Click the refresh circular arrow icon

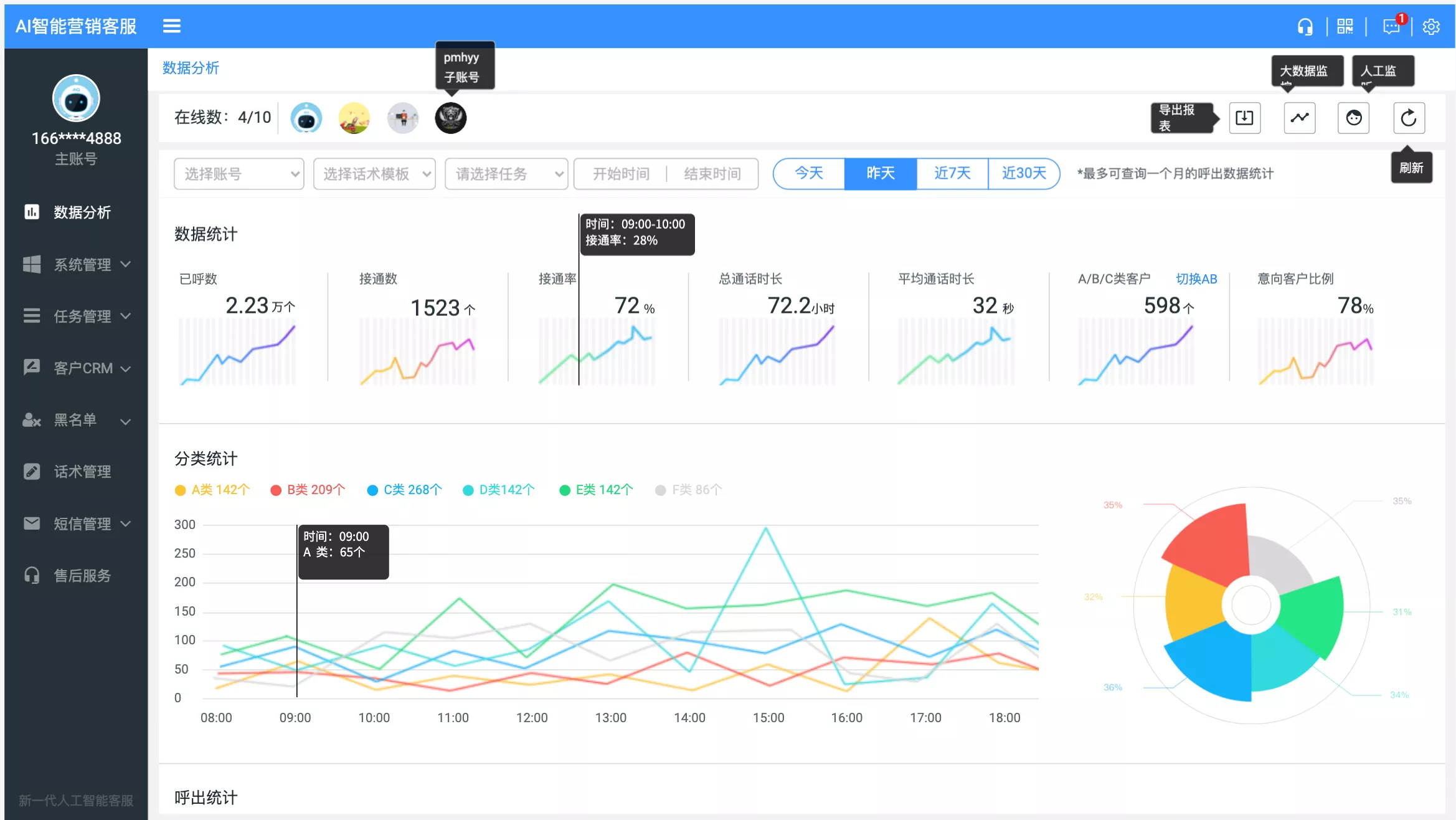click(x=1408, y=118)
